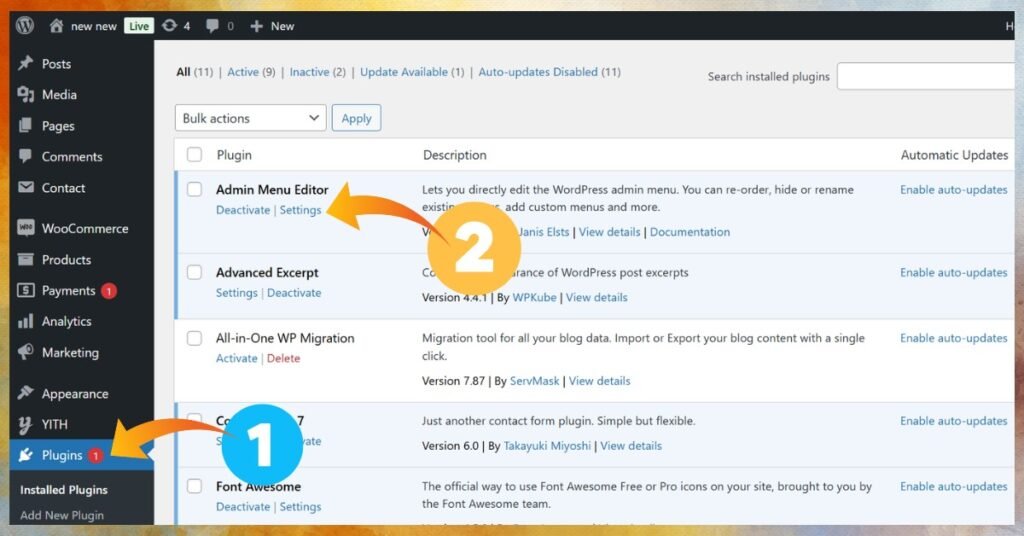Open the comments bubble icon in admin bar

[212, 25]
